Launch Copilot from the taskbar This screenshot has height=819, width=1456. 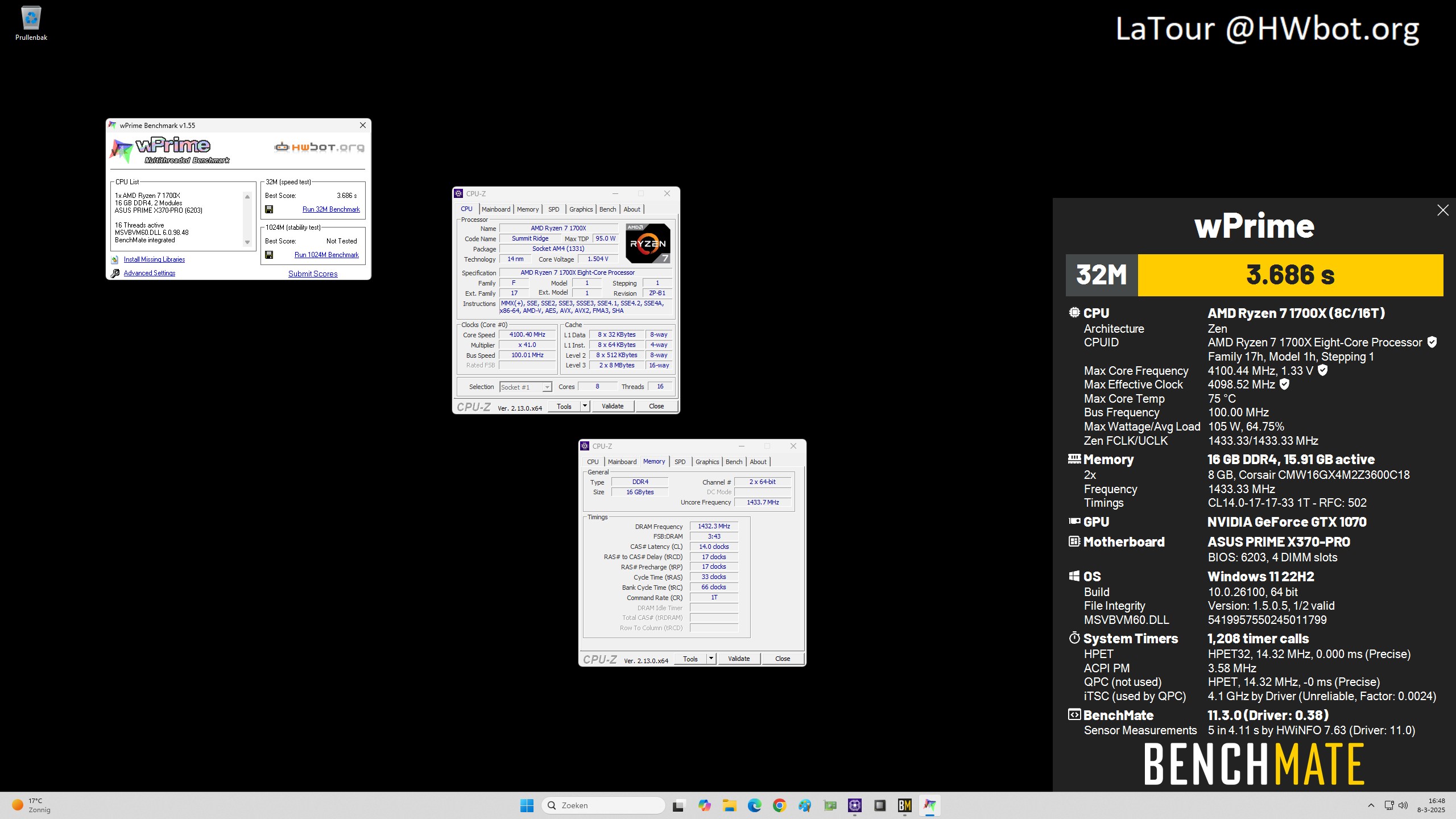pyautogui.click(x=704, y=805)
